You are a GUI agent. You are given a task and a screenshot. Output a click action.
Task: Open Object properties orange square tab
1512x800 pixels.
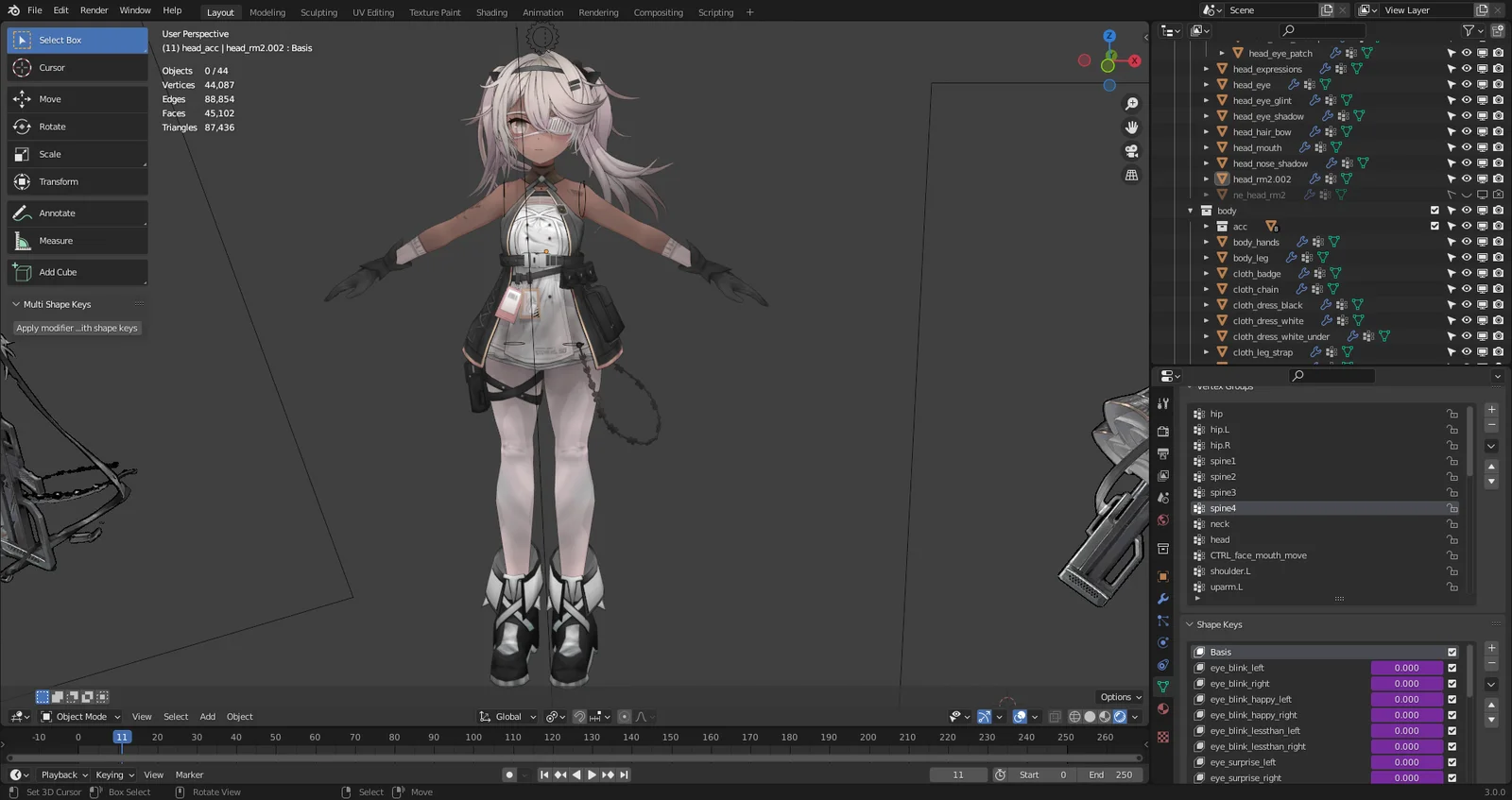(1163, 576)
